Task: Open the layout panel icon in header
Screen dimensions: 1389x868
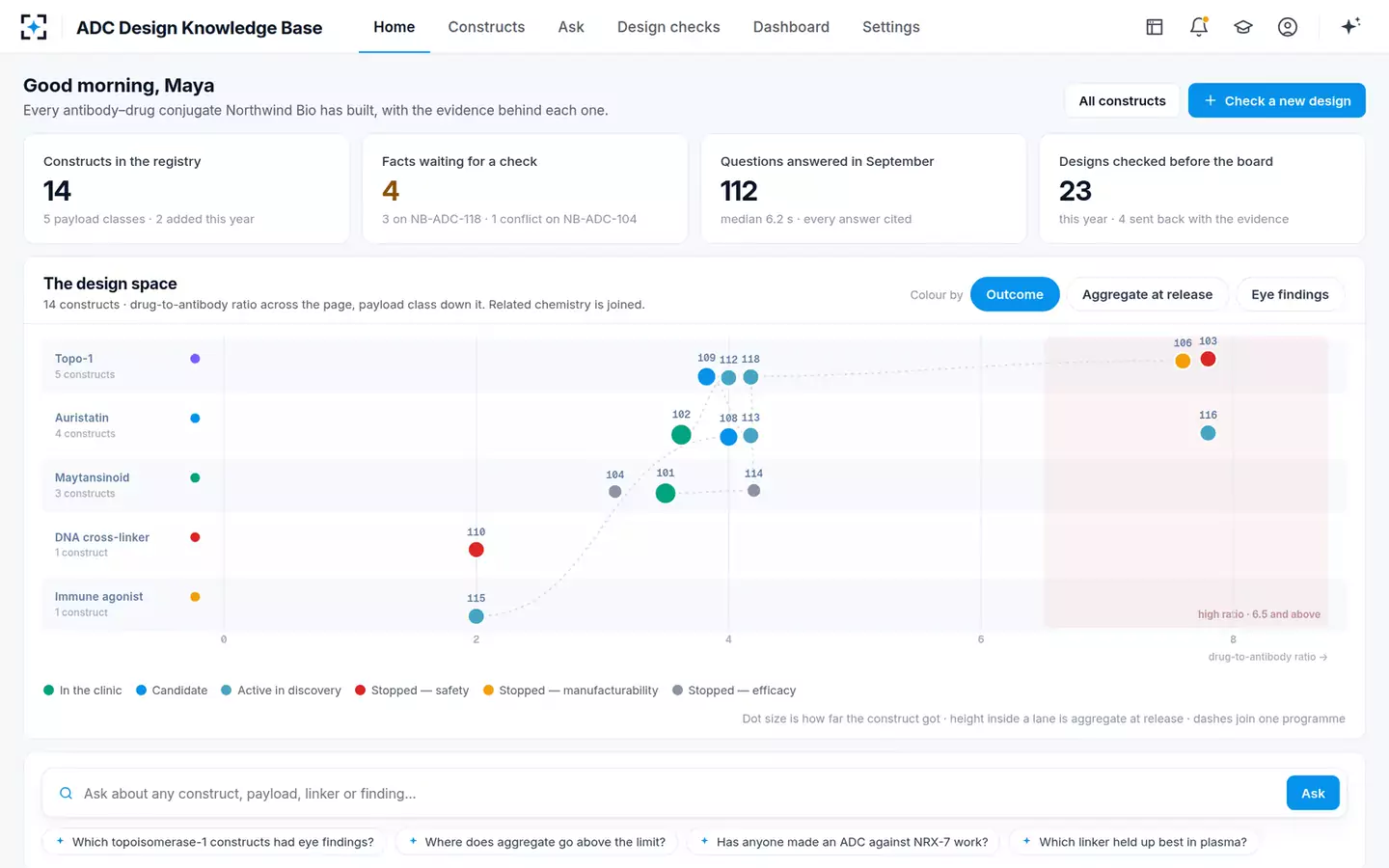Action: tap(1155, 27)
